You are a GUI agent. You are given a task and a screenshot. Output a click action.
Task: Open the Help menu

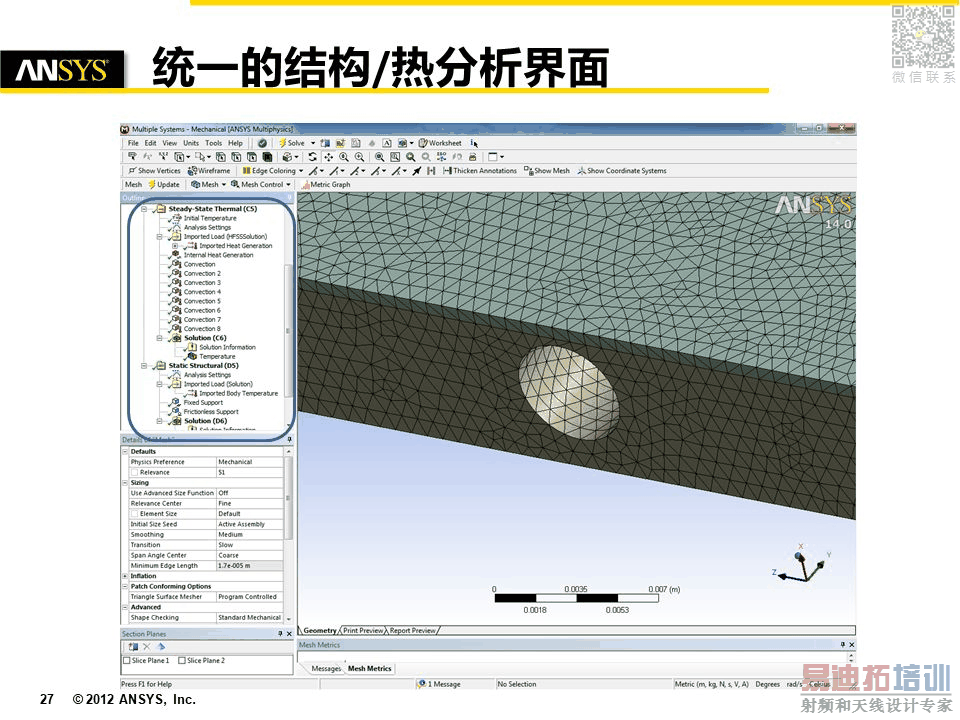click(x=236, y=143)
